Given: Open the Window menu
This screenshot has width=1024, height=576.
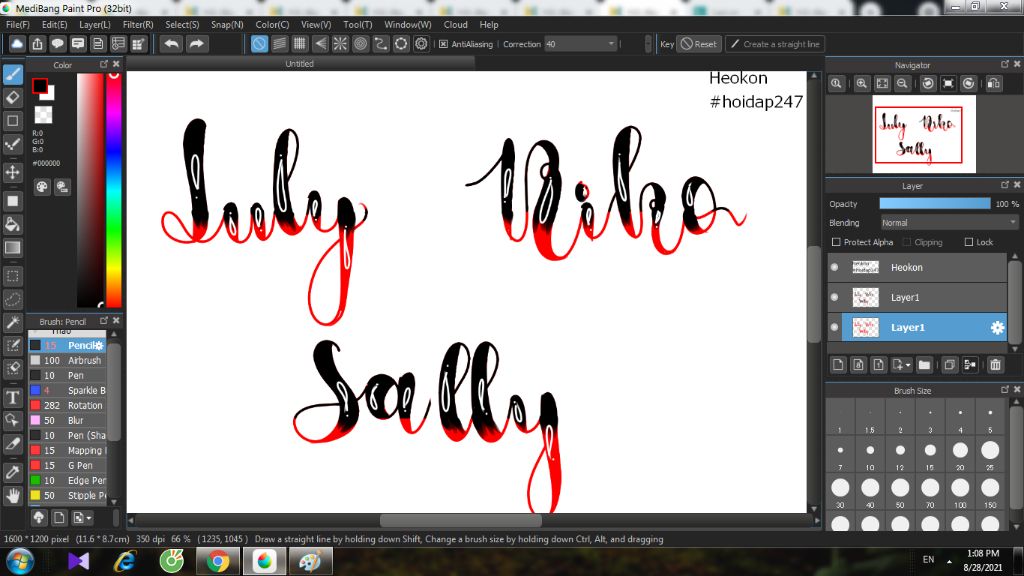Looking at the screenshot, I should click(x=408, y=25).
